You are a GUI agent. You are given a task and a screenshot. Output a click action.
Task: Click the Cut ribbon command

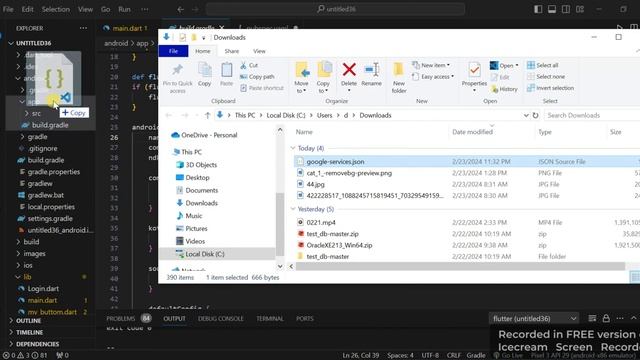tap(249, 65)
